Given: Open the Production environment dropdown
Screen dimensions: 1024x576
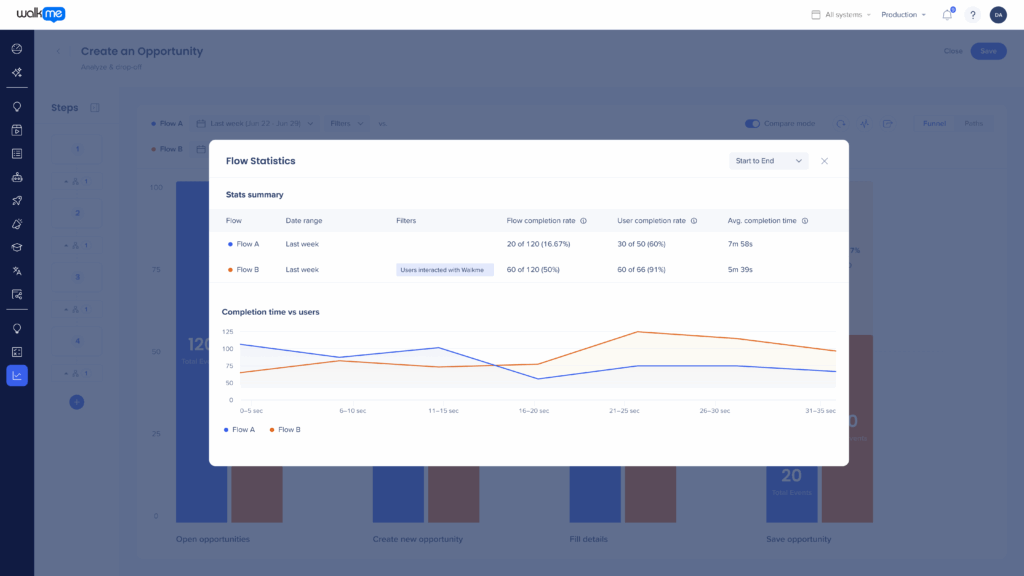Looking at the screenshot, I should [x=903, y=14].
